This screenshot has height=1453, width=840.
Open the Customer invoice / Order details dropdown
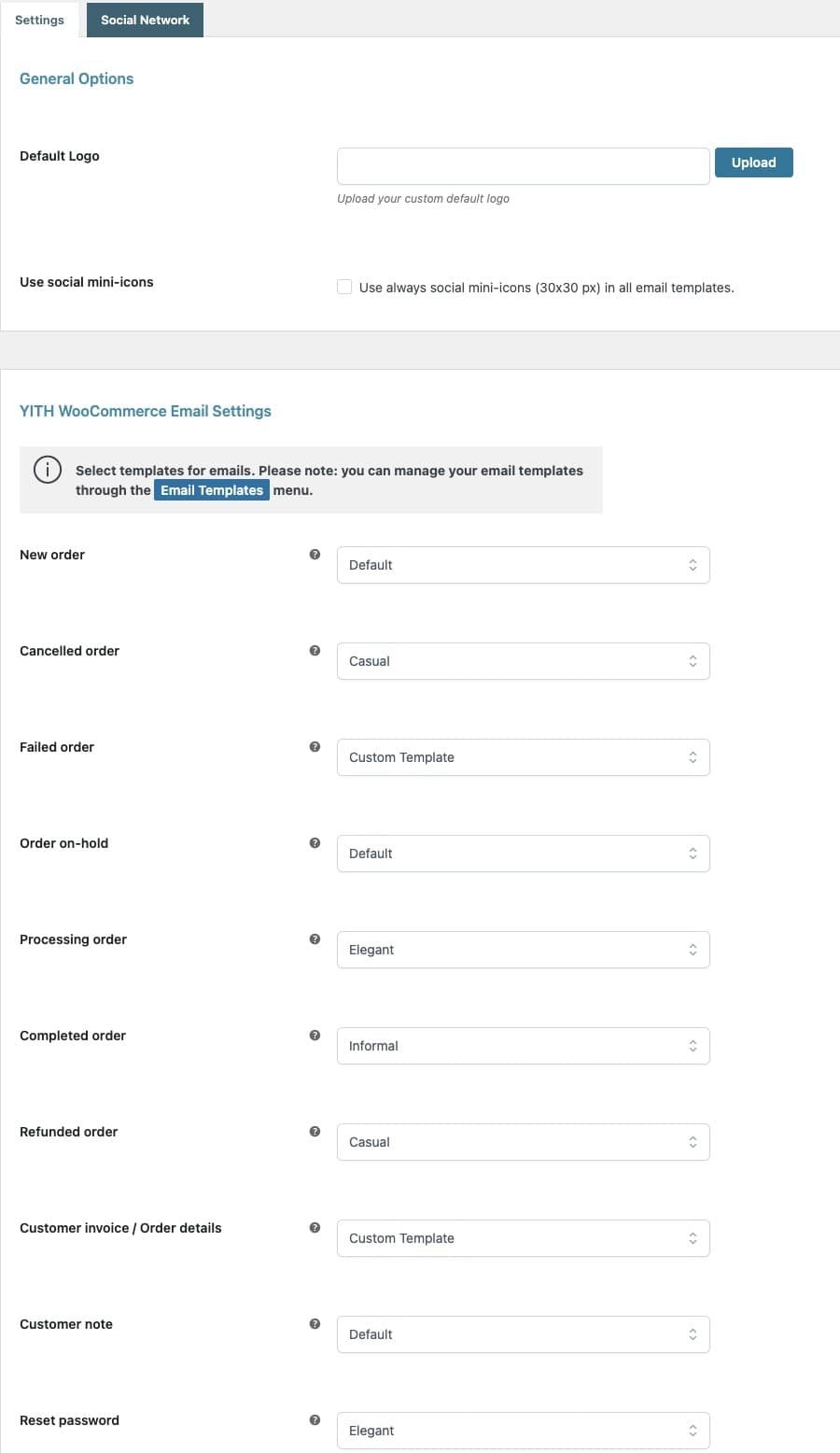[x=524, y=1238]
